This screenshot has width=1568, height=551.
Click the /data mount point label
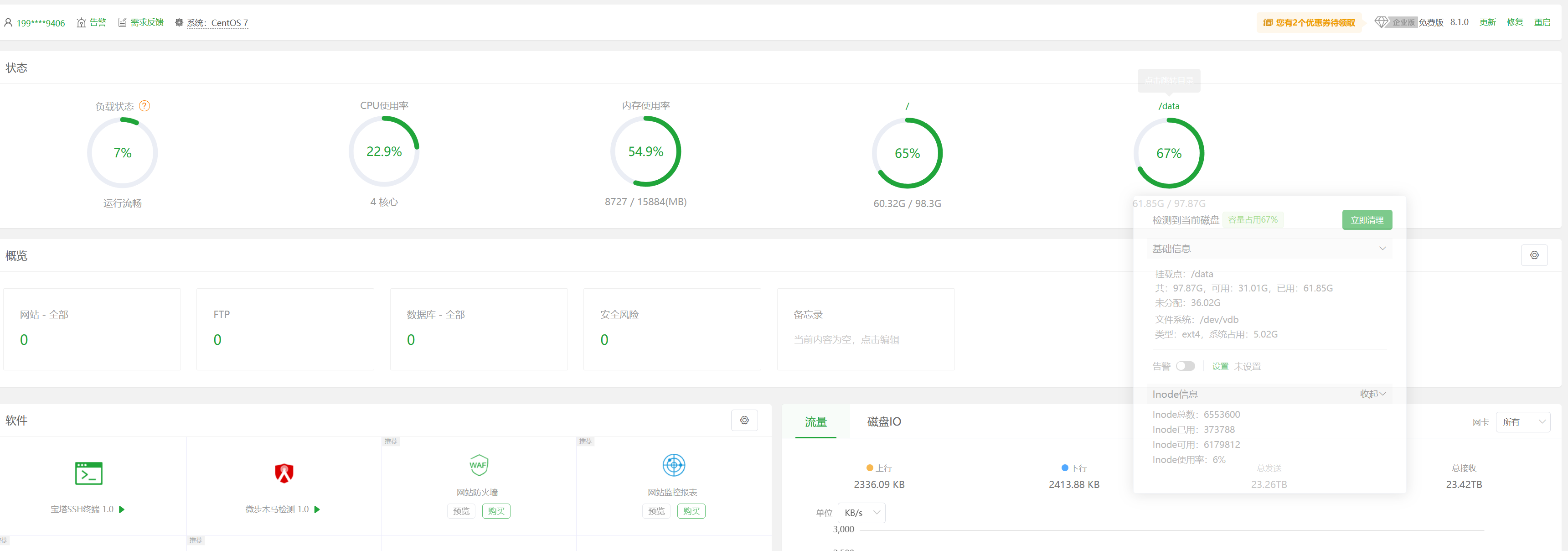1169,106
